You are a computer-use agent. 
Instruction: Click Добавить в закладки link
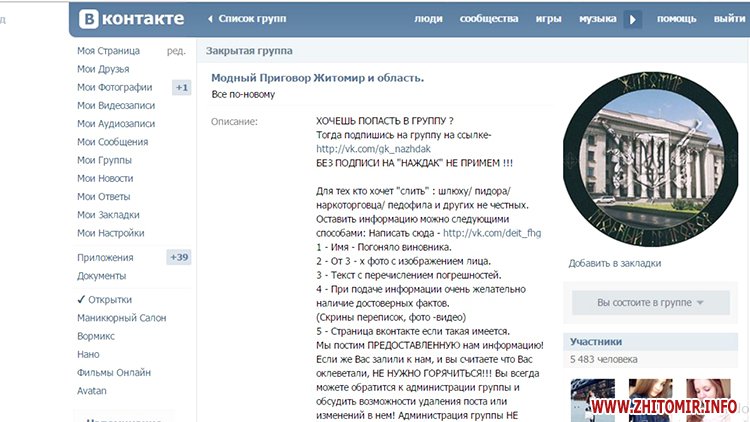(614, 263)
